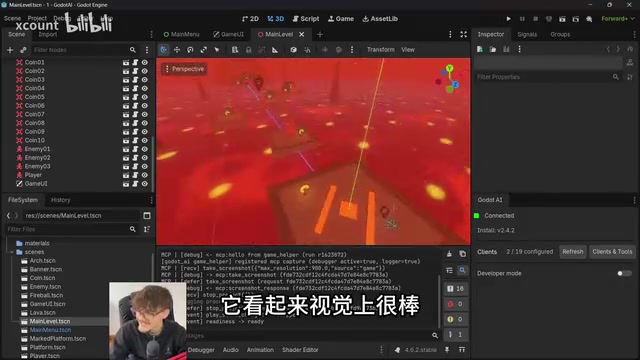This screenshot has height=360, width=640.
Task: Run the project with the play icon
Action: [x=509, y=19]
